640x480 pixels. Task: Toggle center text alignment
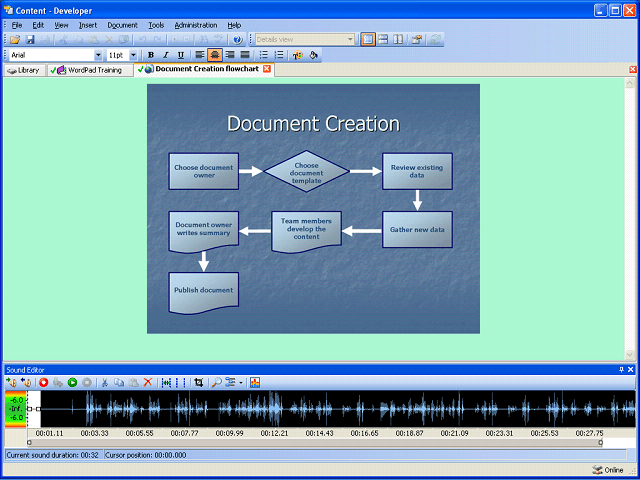(215, 55)
